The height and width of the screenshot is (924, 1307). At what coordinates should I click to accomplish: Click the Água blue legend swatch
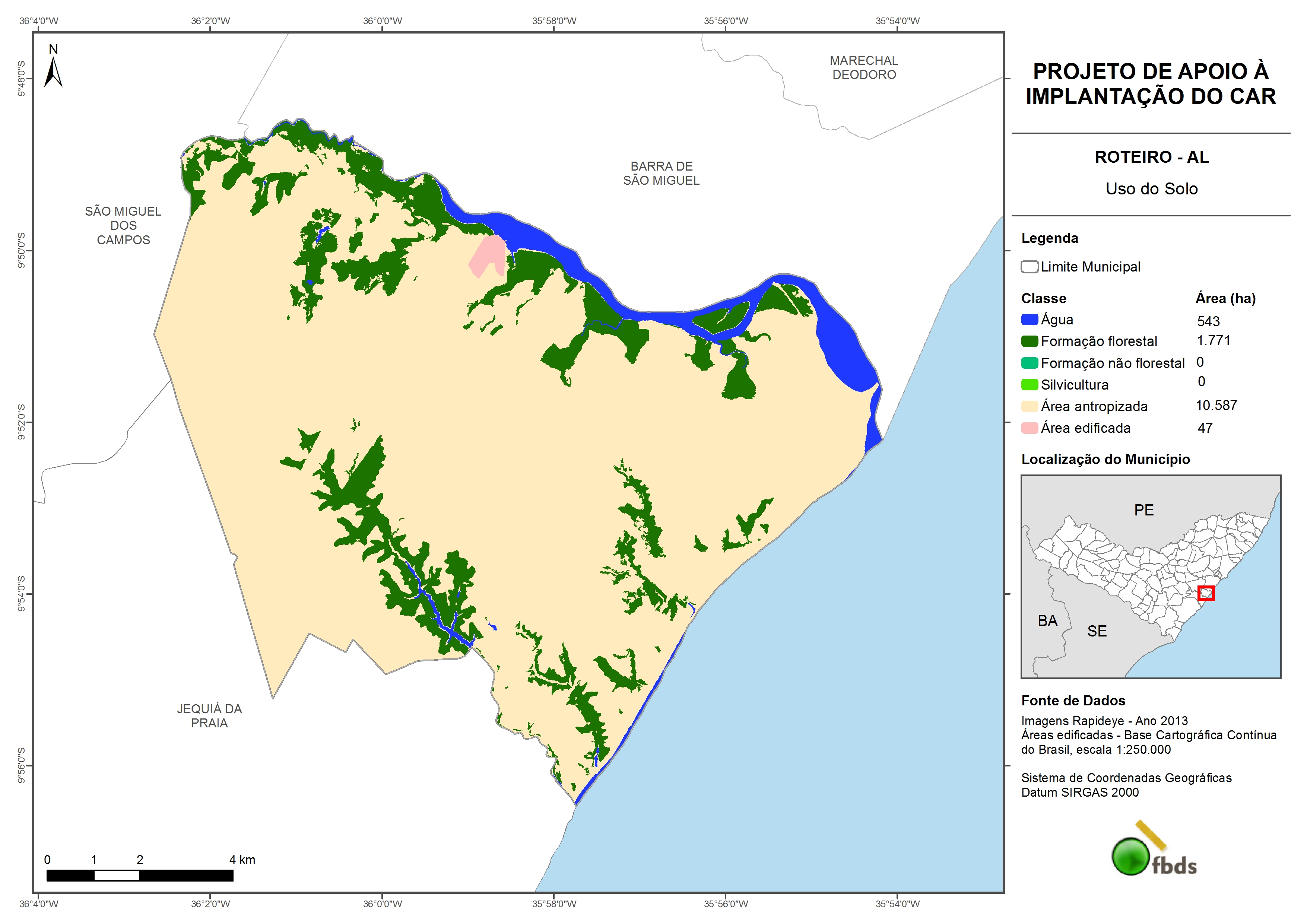[1029, 320]
